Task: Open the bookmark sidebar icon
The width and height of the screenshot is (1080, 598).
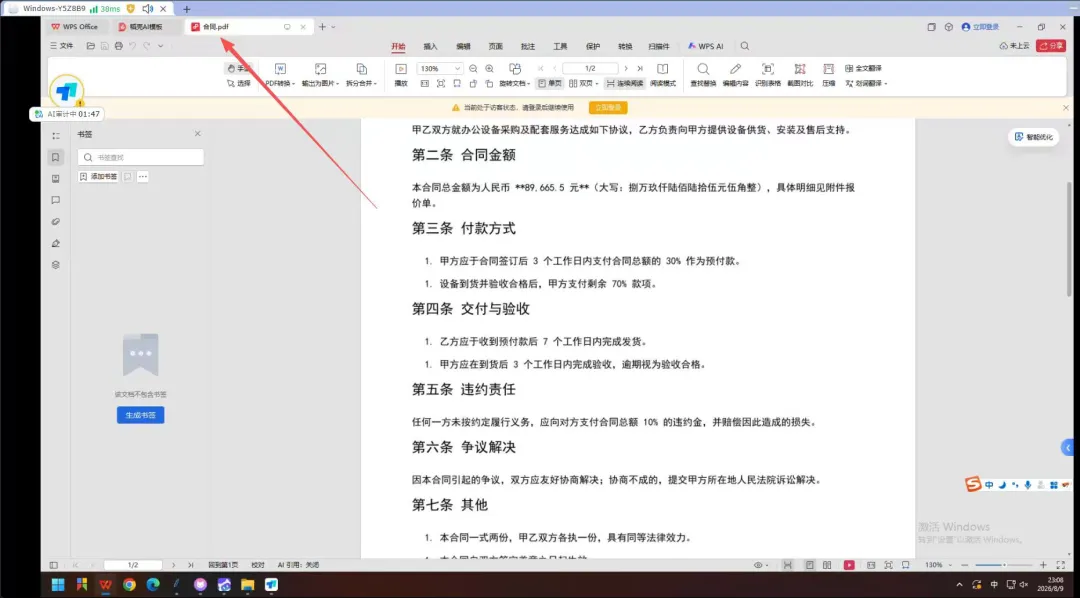Action: click(56, 157)
